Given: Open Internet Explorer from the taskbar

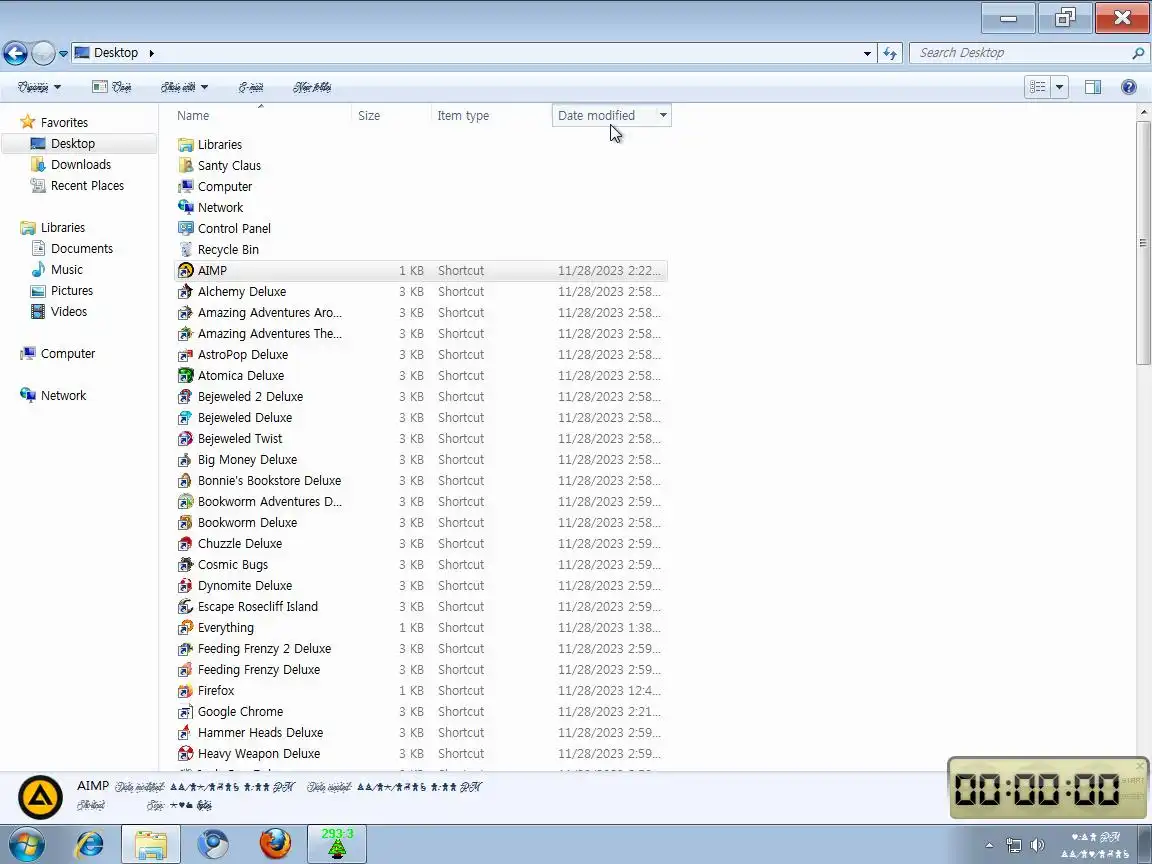Looking at the screenshot, I should 90,845.
